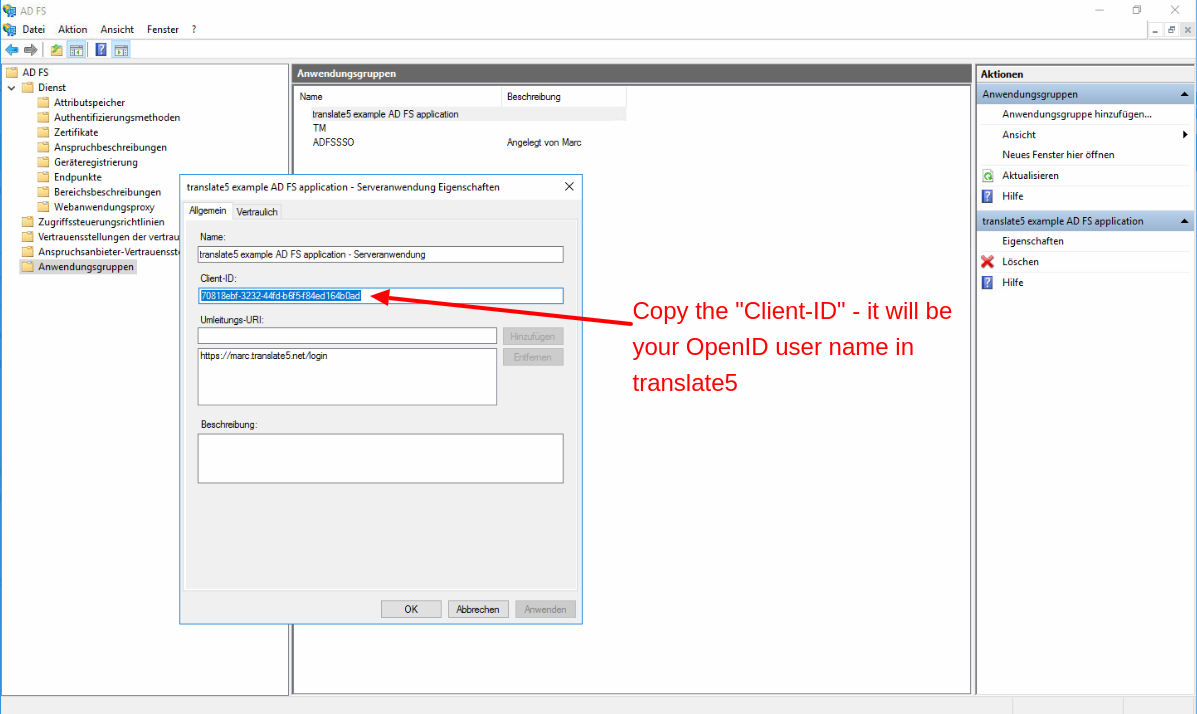Collapse the translate5 example actions section

(1184, 221)
